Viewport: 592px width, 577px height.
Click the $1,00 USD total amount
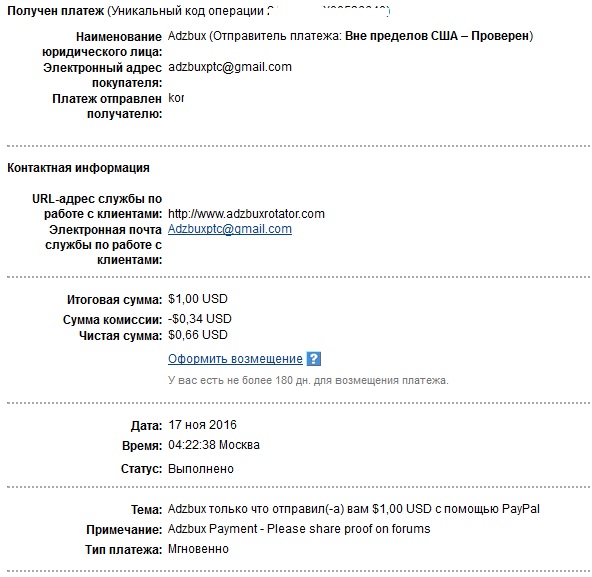coord(198,299)
